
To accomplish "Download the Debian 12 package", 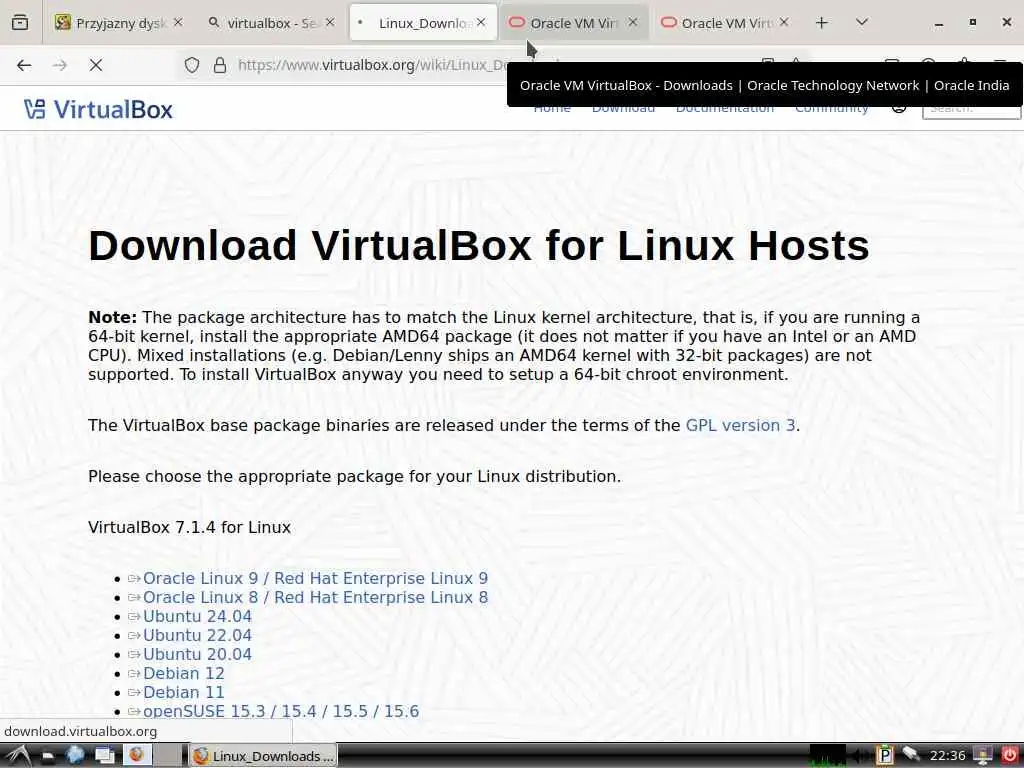I will 184,673.
